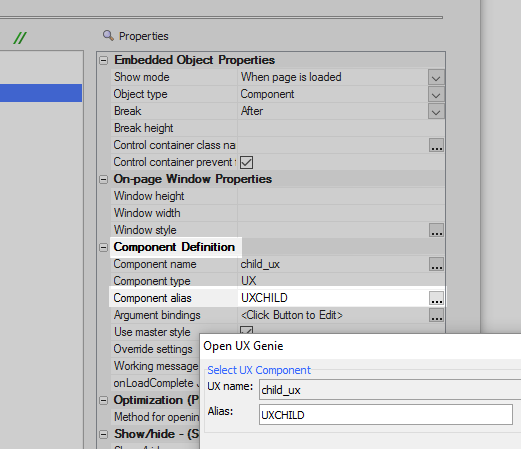Select the highlighted blue list item
The image size is (521, 449).
coord(41,93)
